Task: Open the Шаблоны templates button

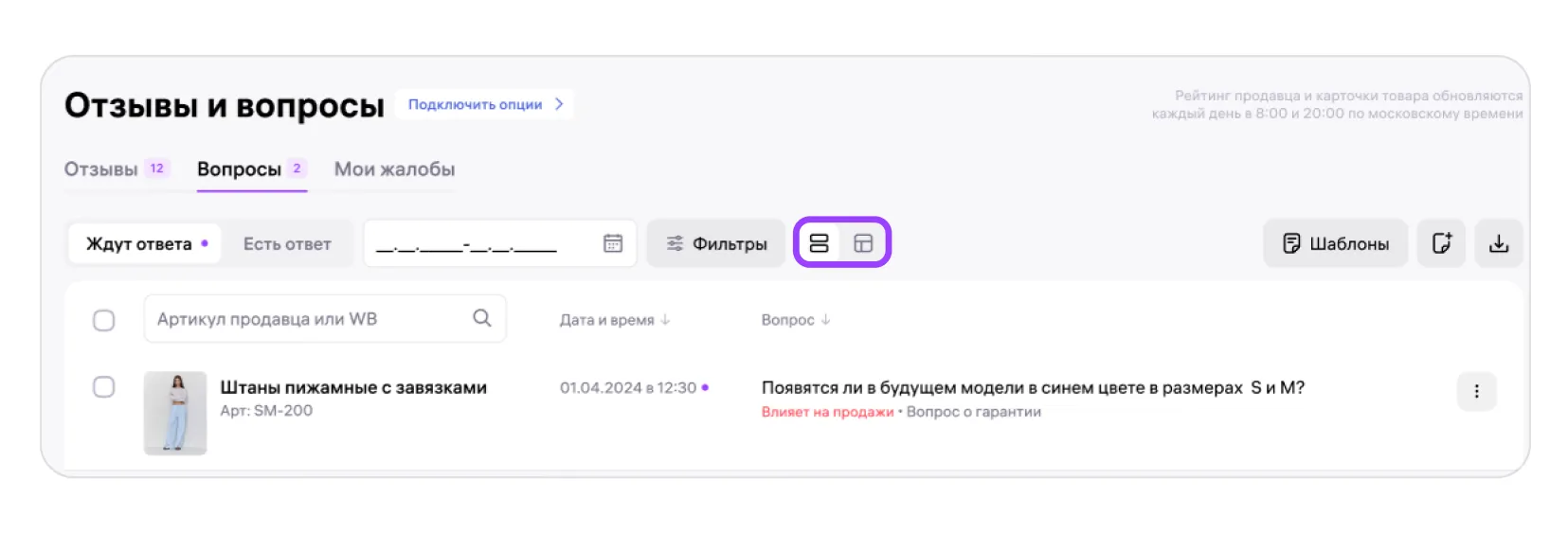Action: 1335,243
